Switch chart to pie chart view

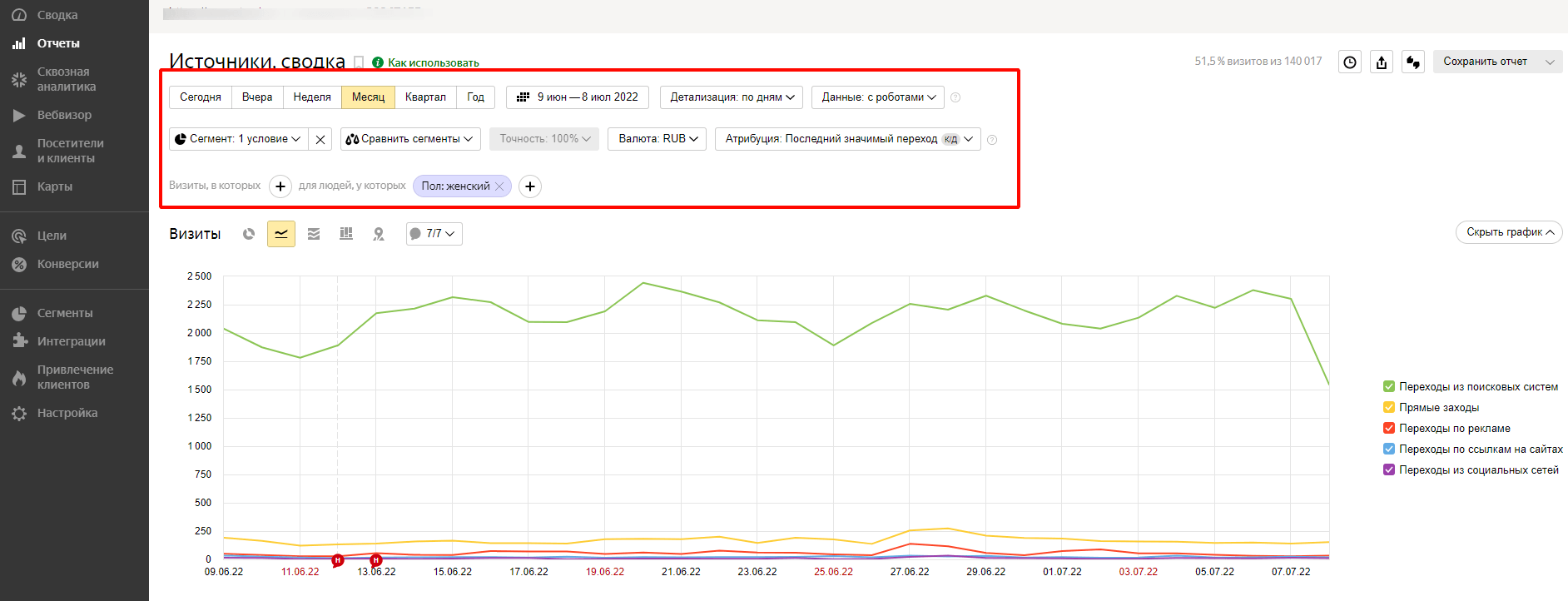coord(249,234)
